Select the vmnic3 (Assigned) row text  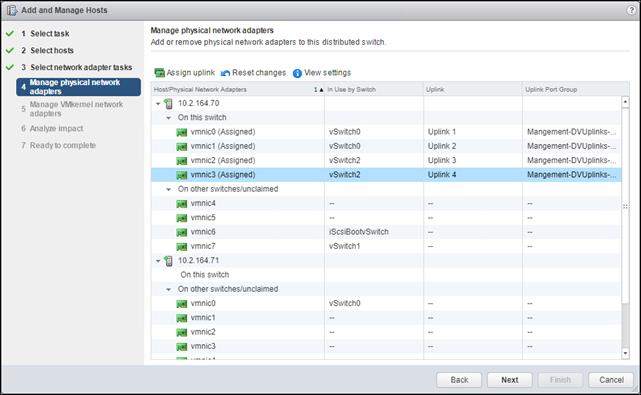click(x=223, y=175)
